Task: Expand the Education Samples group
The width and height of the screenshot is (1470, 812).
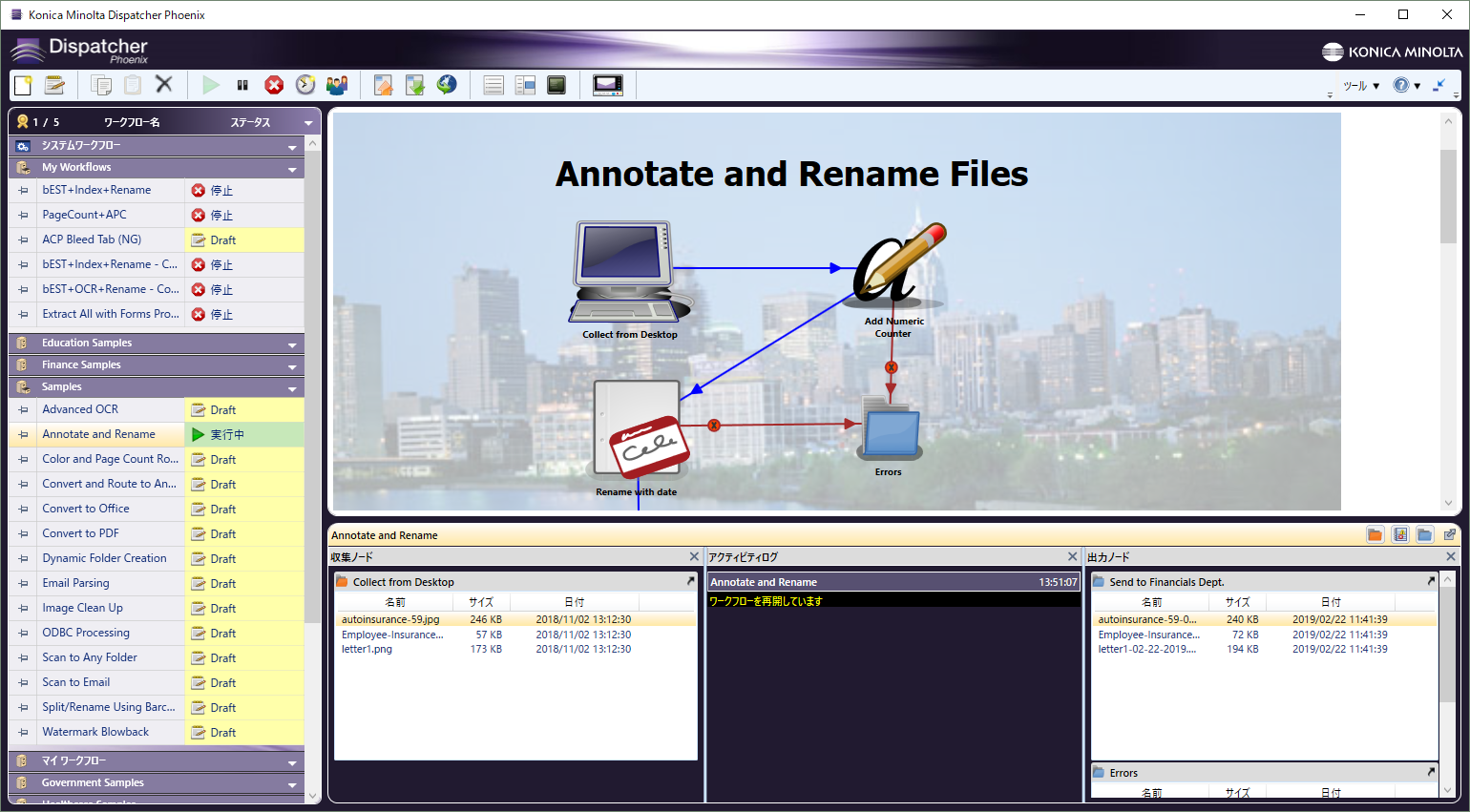Action: point(292,344)
